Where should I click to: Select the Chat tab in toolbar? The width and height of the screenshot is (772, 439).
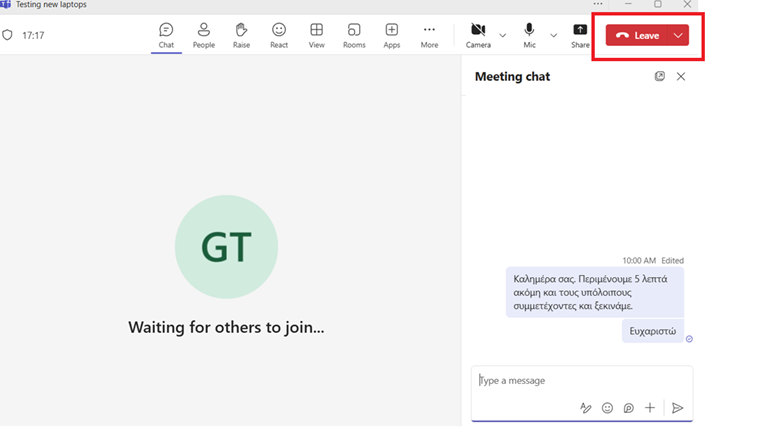pos(166,35)
